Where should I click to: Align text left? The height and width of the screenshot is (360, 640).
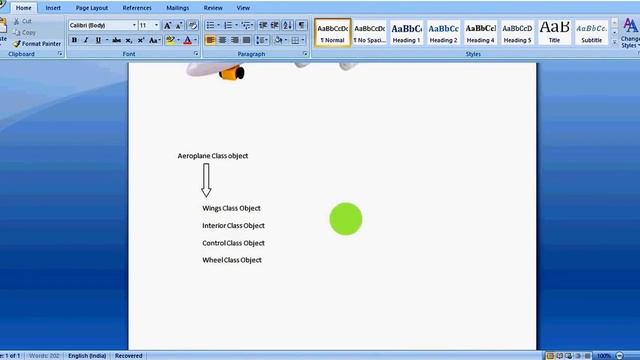tap(210, 40)
